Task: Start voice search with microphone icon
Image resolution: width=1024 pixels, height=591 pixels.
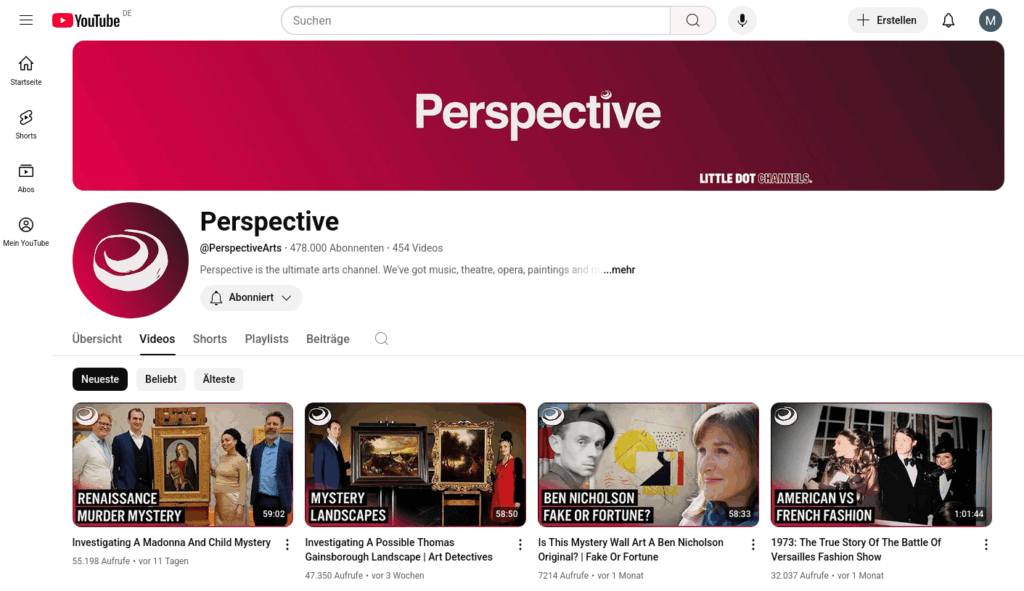Action: click(742, 21)
